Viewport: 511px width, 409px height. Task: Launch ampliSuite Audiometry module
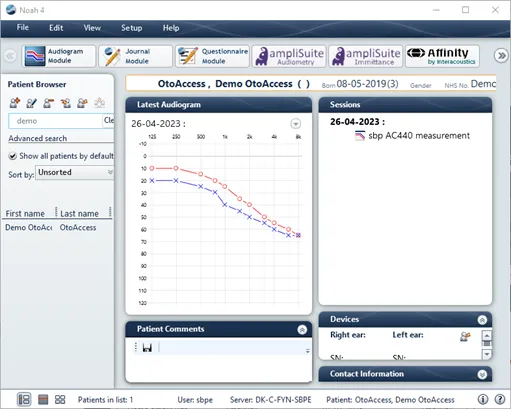click(x=289, y=56)
